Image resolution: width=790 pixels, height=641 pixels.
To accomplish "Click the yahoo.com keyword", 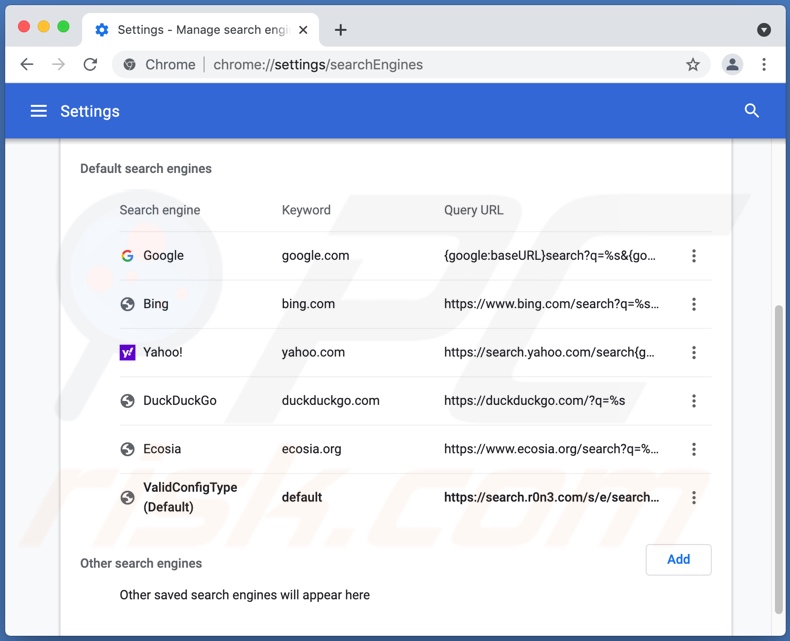I will [313, 352].
